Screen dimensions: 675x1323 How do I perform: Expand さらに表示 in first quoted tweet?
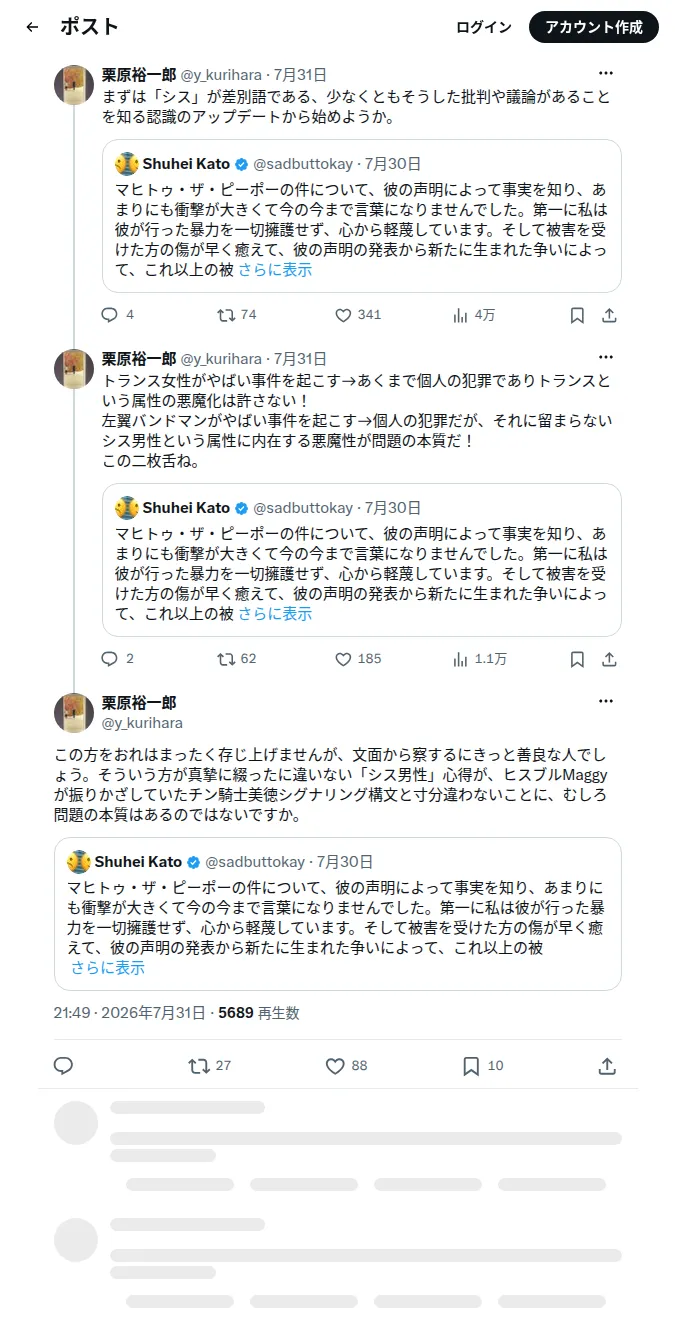tap(275, 270)
